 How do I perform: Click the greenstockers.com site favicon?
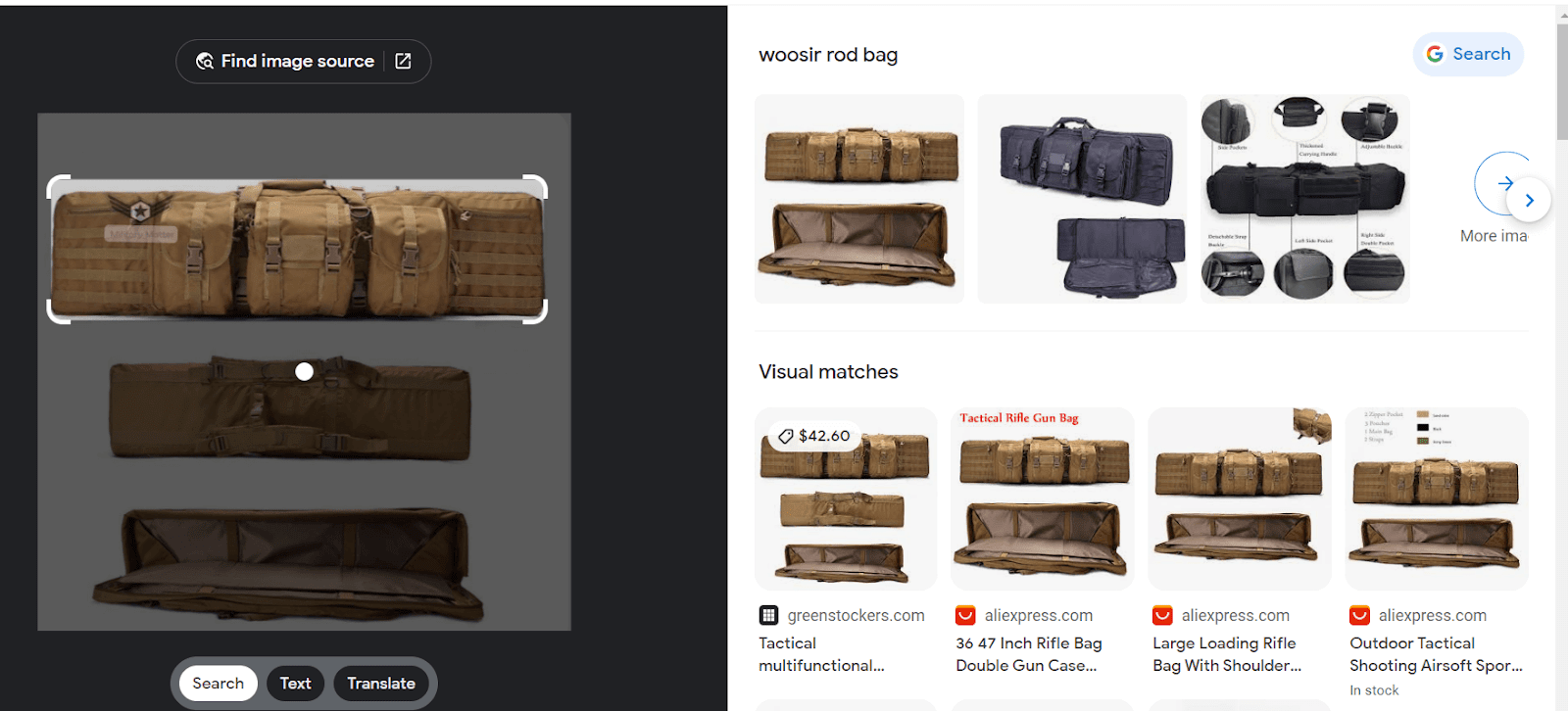[768, 615]
